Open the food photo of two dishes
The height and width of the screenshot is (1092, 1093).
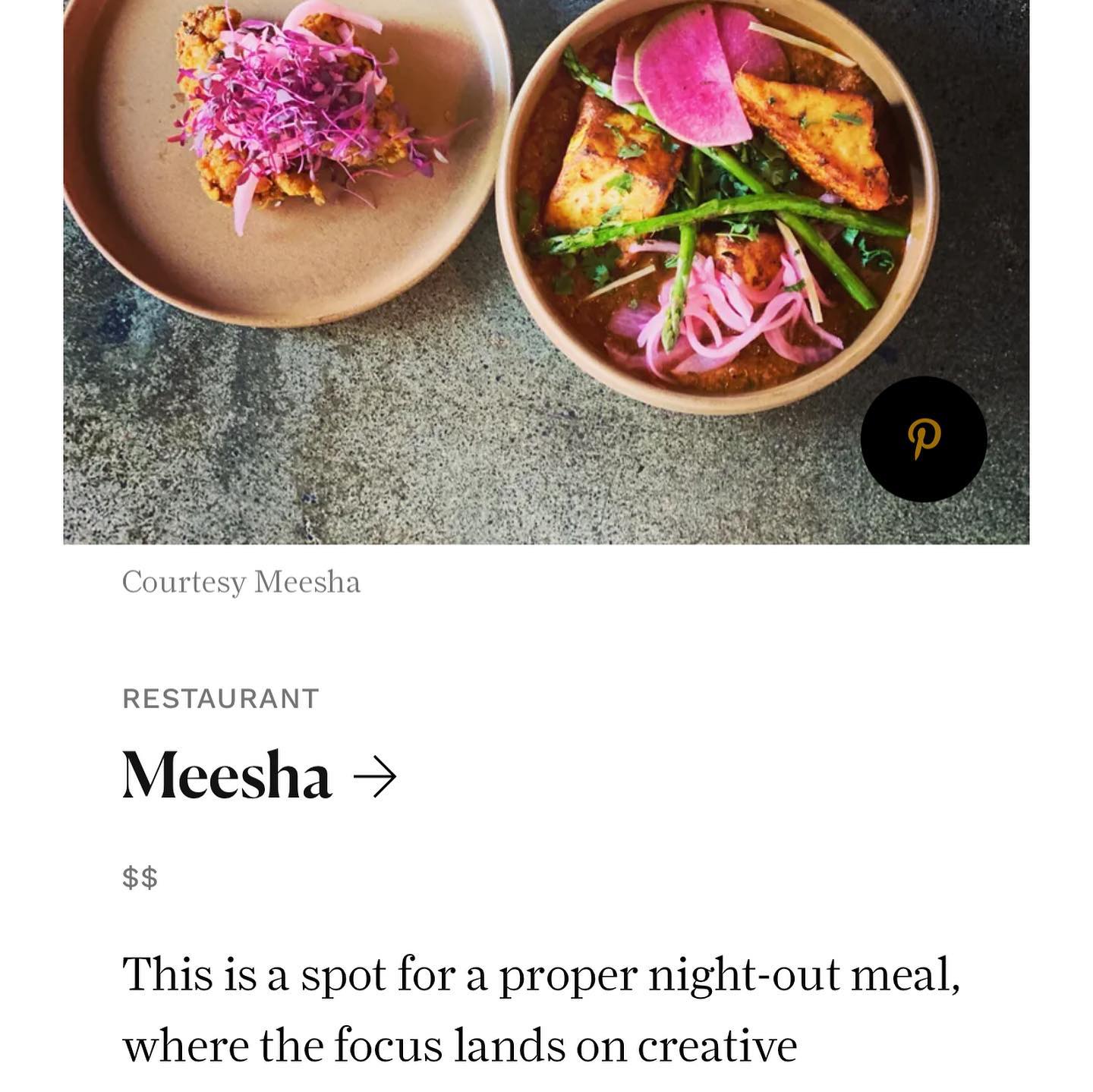(x=546, y=272)
